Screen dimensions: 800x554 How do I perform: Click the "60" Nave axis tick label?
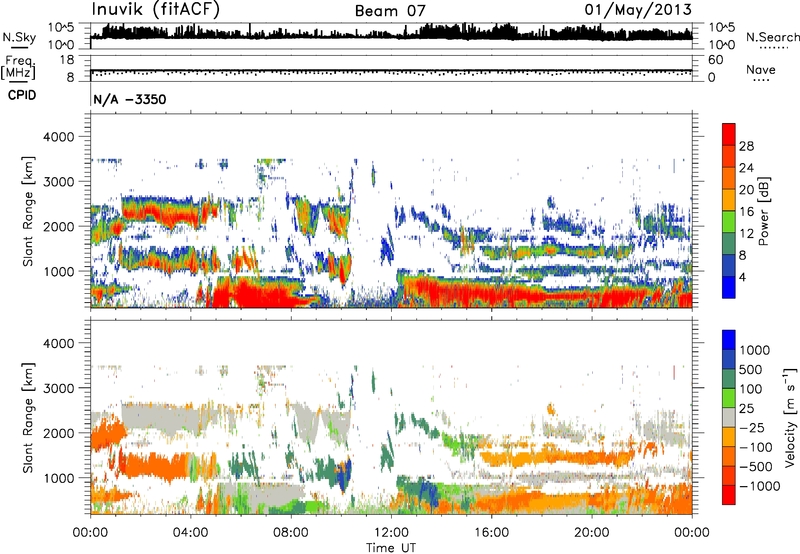[x=715, y=60]
